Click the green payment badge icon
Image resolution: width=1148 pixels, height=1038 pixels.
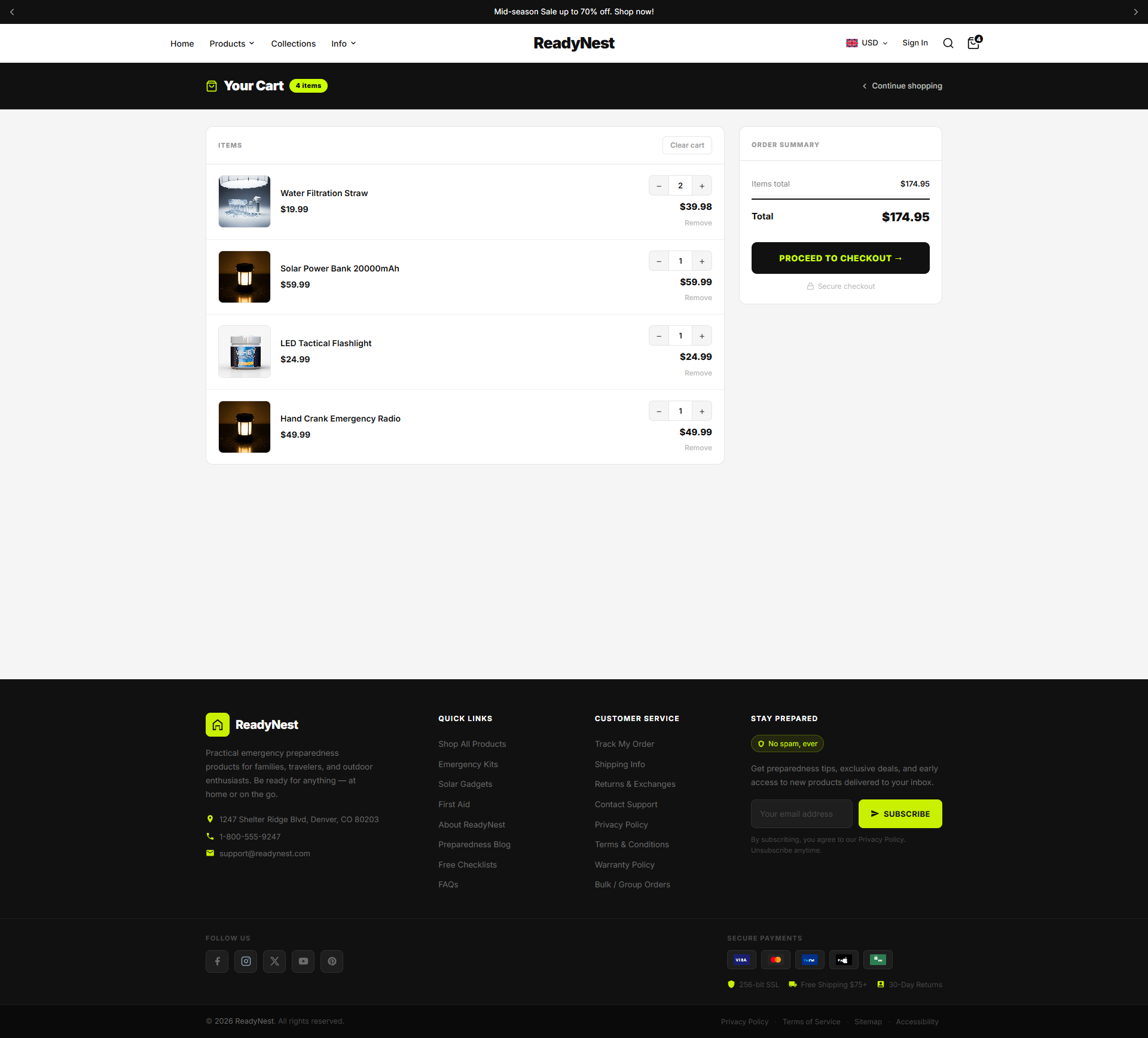click(x=878, y=960)
